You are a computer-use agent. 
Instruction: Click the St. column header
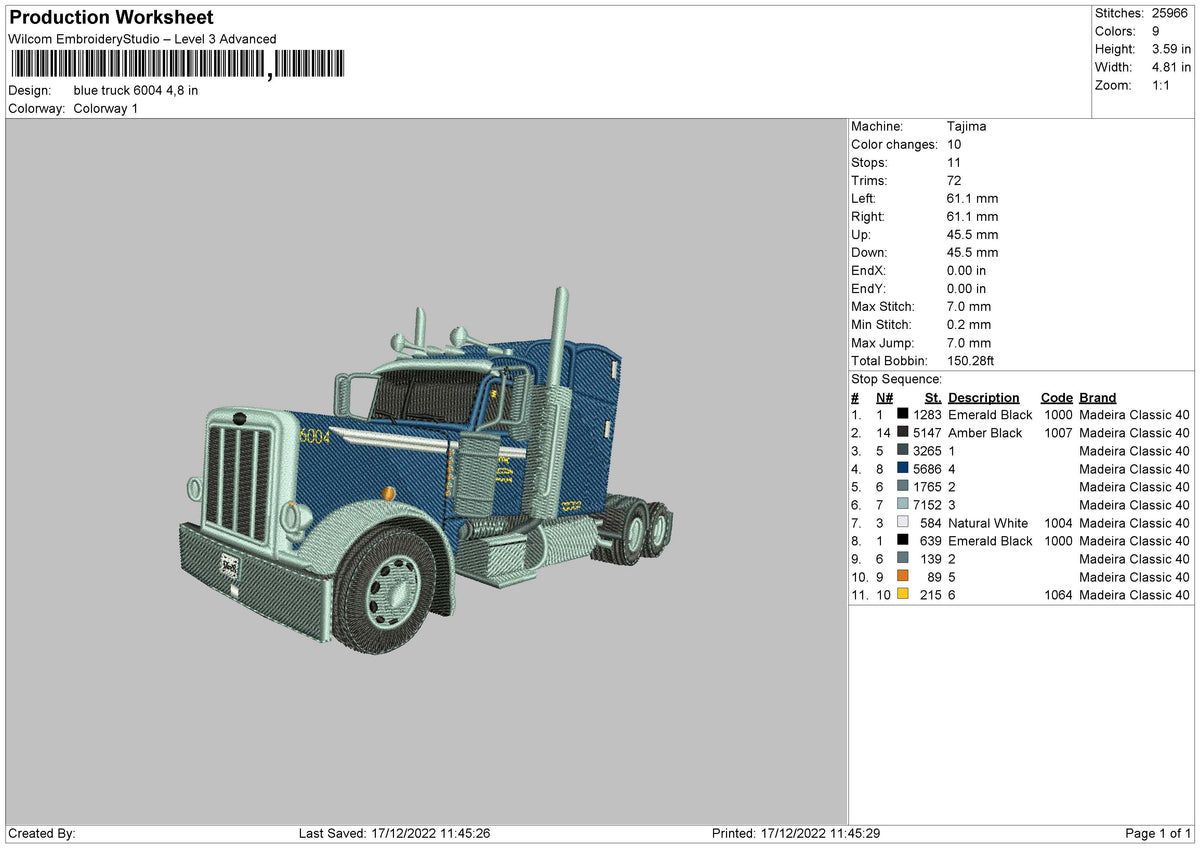[932, 397]
